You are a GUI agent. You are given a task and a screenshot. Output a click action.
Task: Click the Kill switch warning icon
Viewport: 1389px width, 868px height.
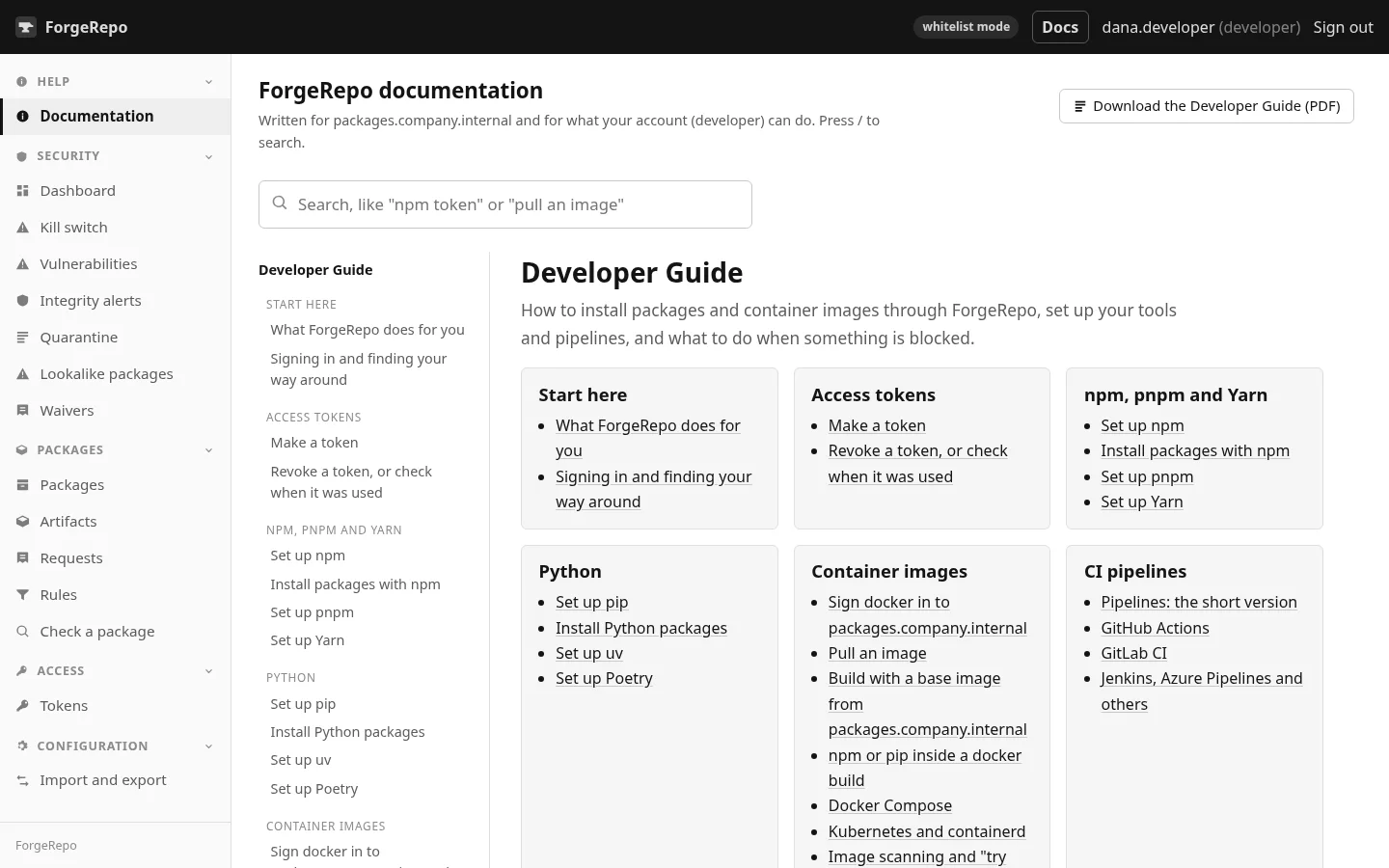tap(22, 228)
